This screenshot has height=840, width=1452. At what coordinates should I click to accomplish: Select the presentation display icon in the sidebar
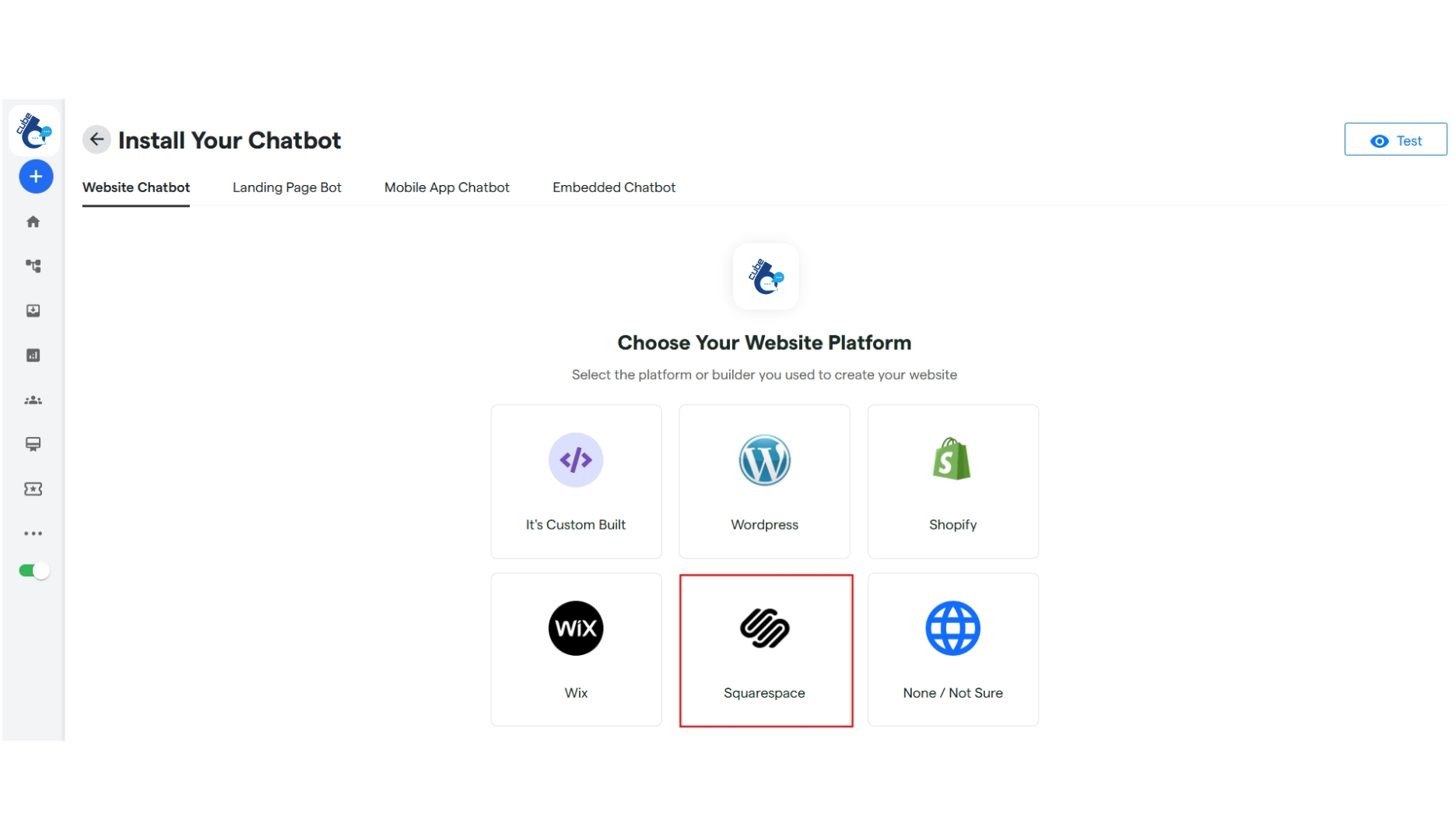click(x=33, y=444)
